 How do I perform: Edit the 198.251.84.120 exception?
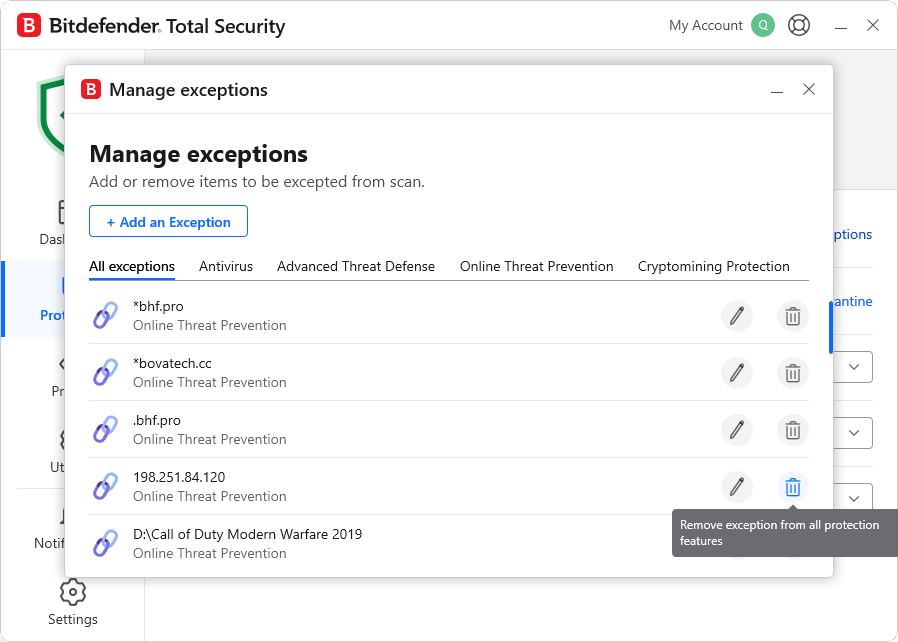(736, 487)
